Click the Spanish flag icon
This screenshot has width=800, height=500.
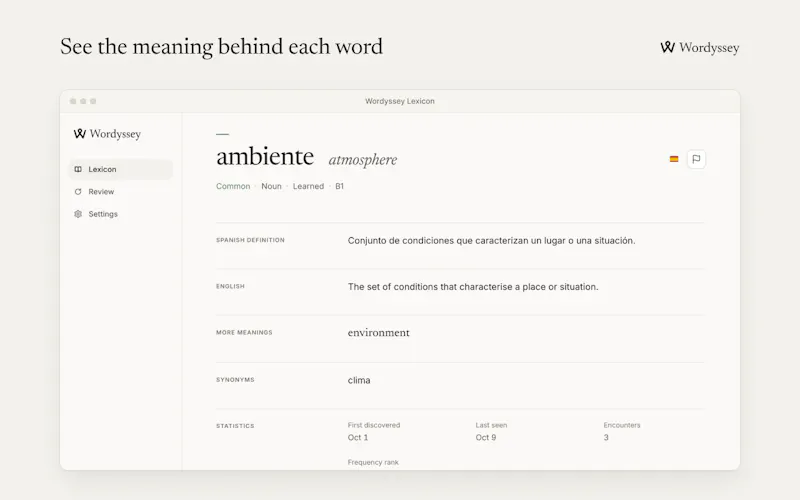(x=674, y=159)
